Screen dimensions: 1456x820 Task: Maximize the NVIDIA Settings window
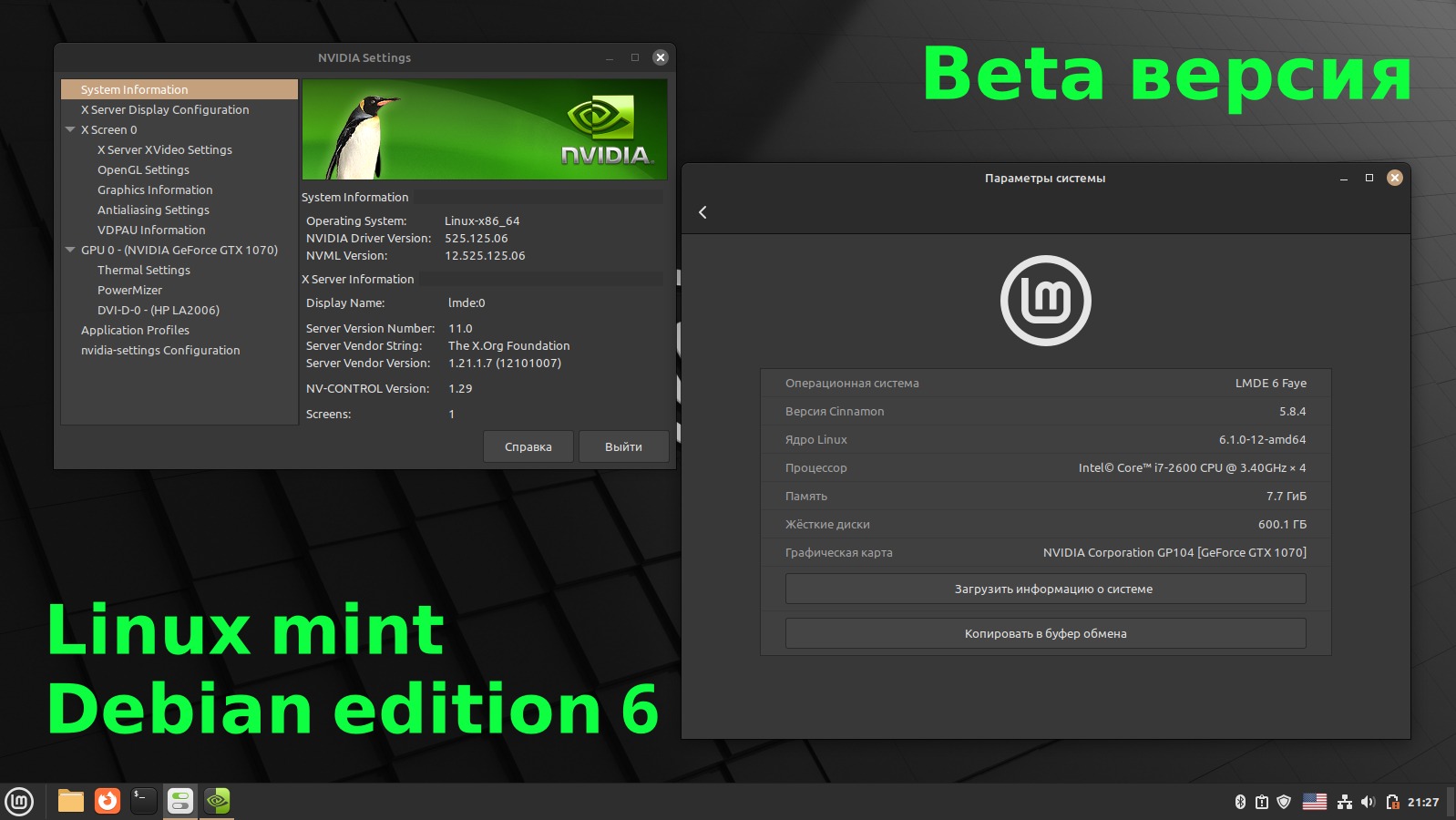(635, 57)
